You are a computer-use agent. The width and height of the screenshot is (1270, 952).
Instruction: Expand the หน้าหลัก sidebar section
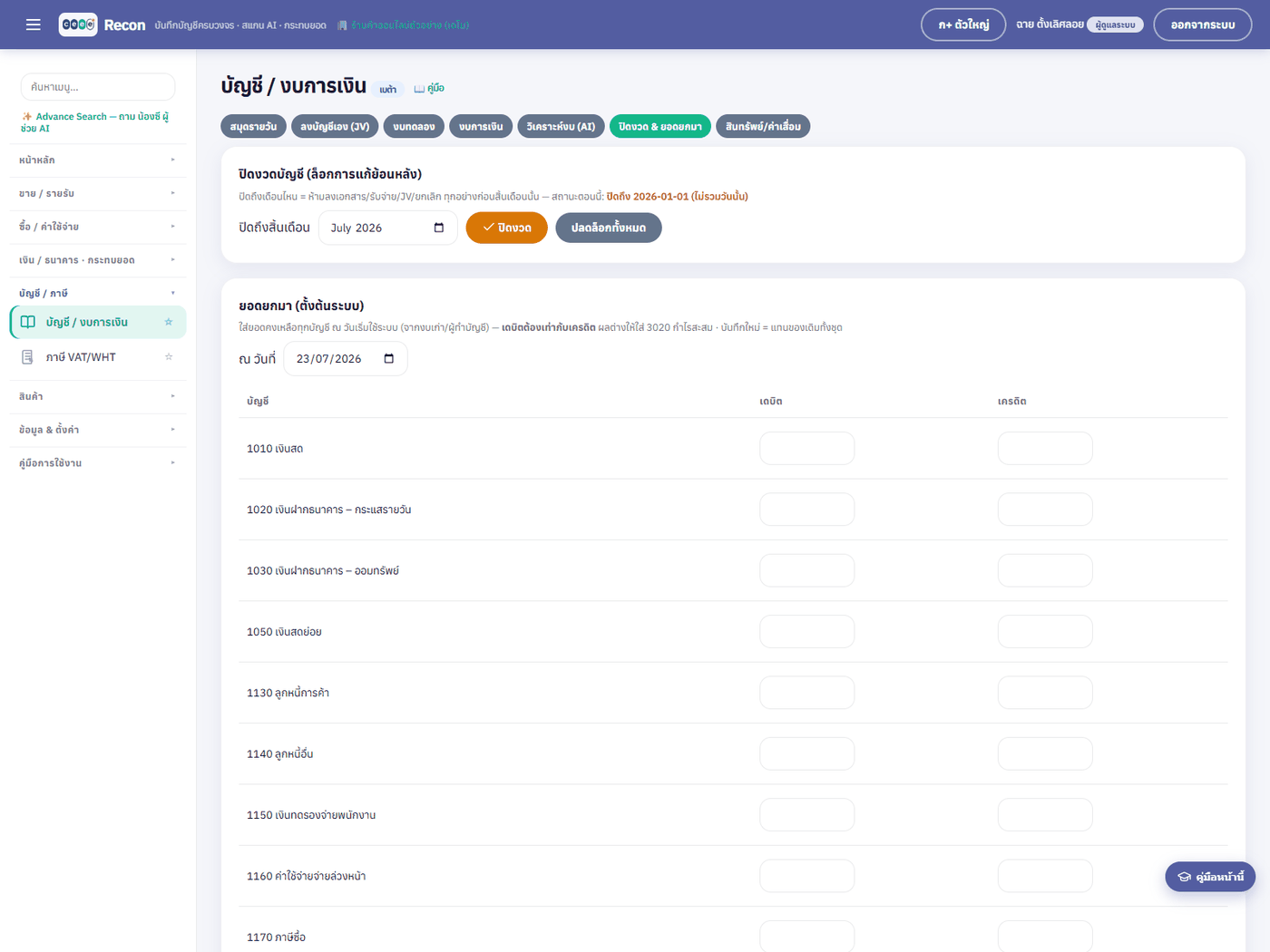97,160
